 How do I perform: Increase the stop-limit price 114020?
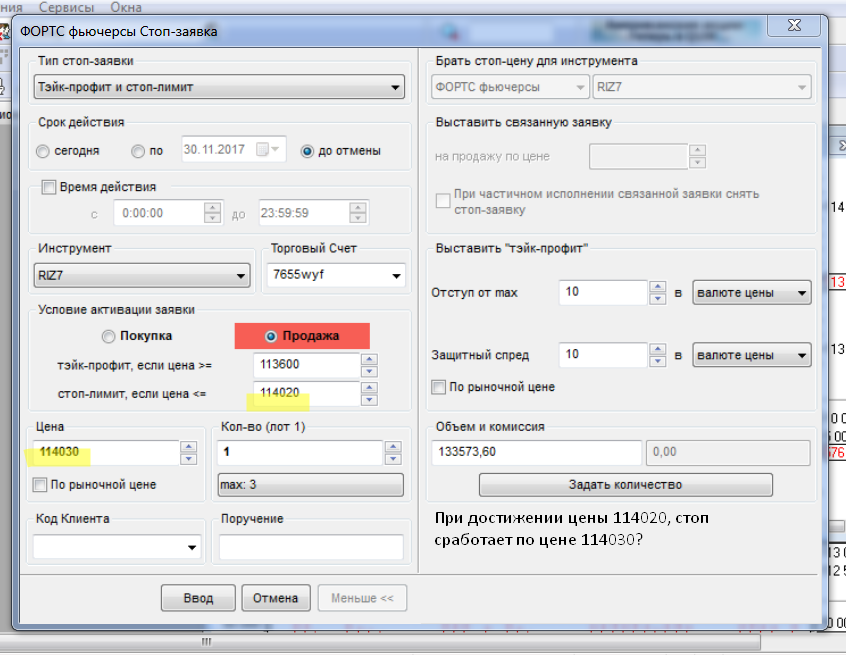pyautogui.click(x=370, y=388)
